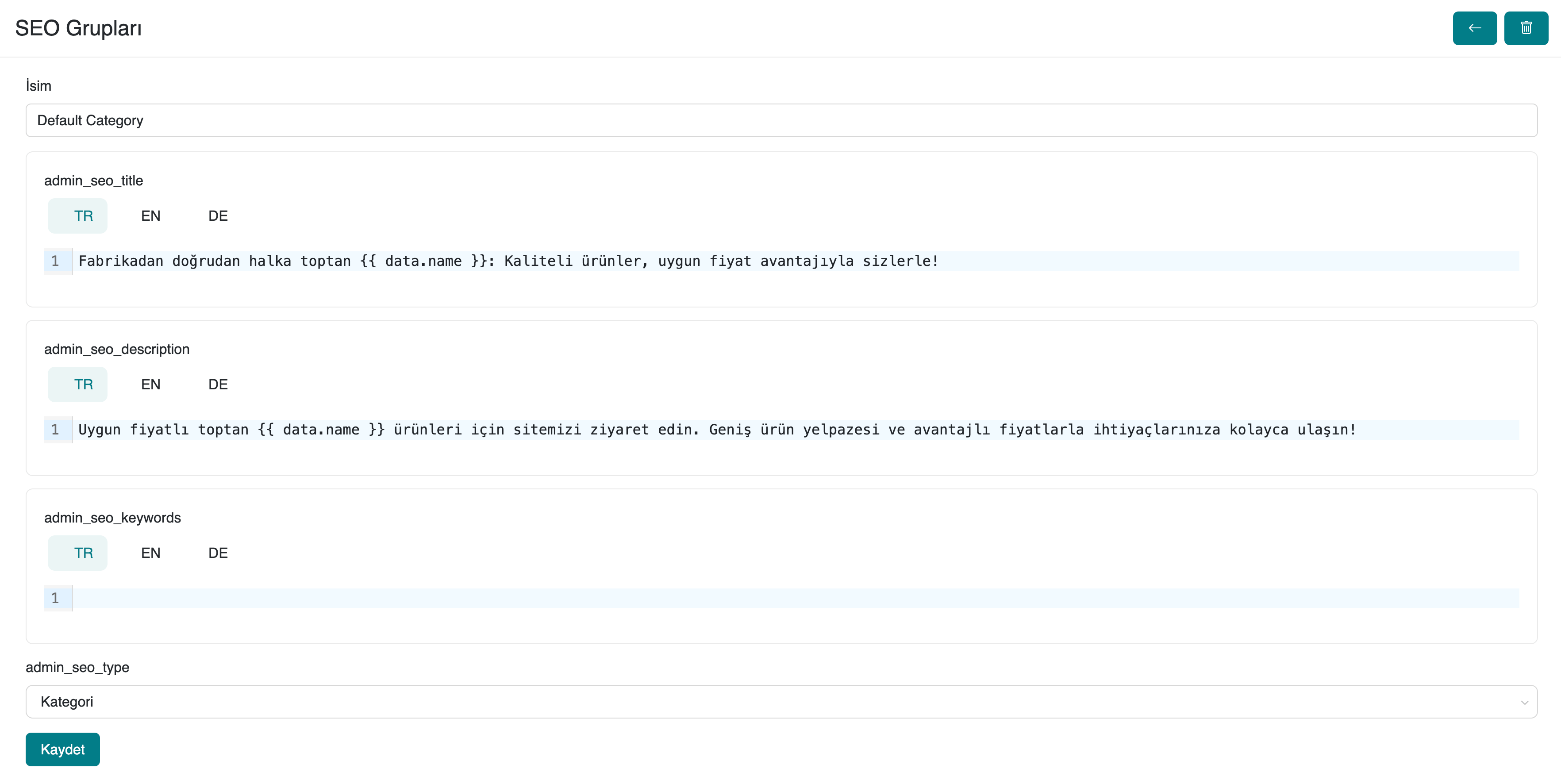Switch to EN tab under admin_seo_title
The image size is (1561, 784).
(150, 216)
